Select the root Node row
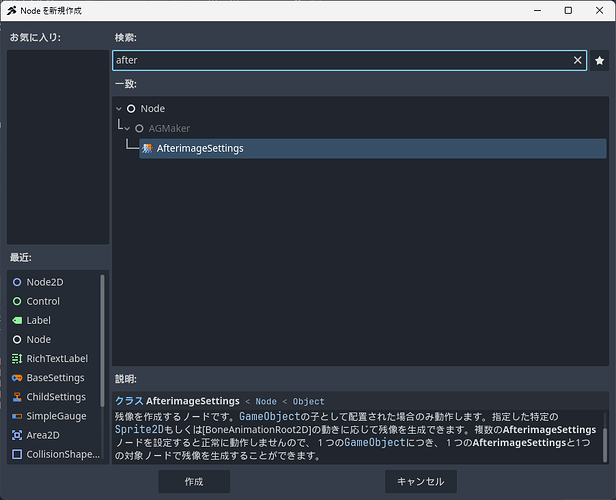 tap(153, 109)
